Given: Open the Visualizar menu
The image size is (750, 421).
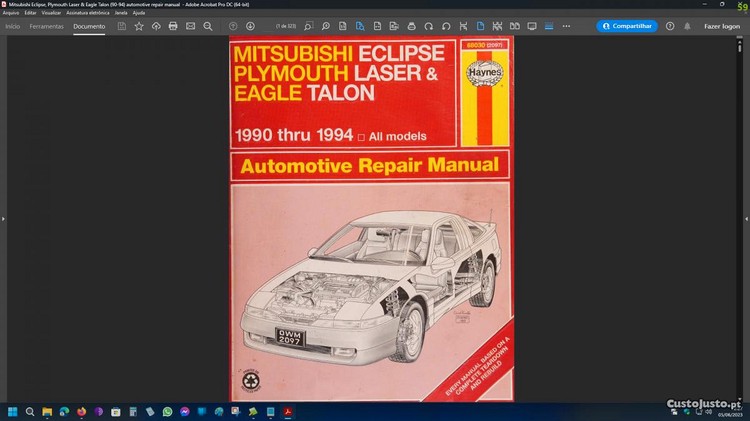Looking at the screenshot, I should 51,12.
